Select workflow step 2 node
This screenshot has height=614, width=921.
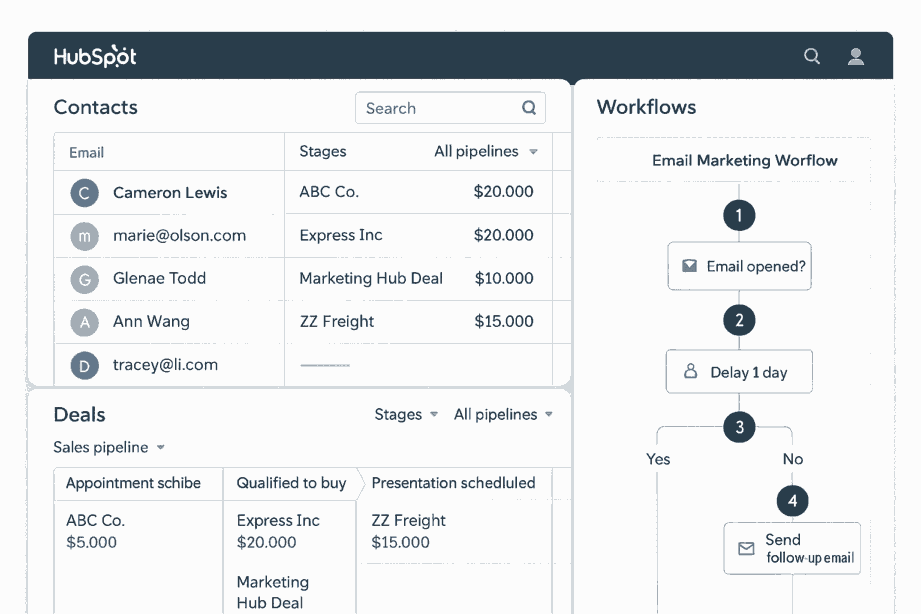click(x=739, y=320)
